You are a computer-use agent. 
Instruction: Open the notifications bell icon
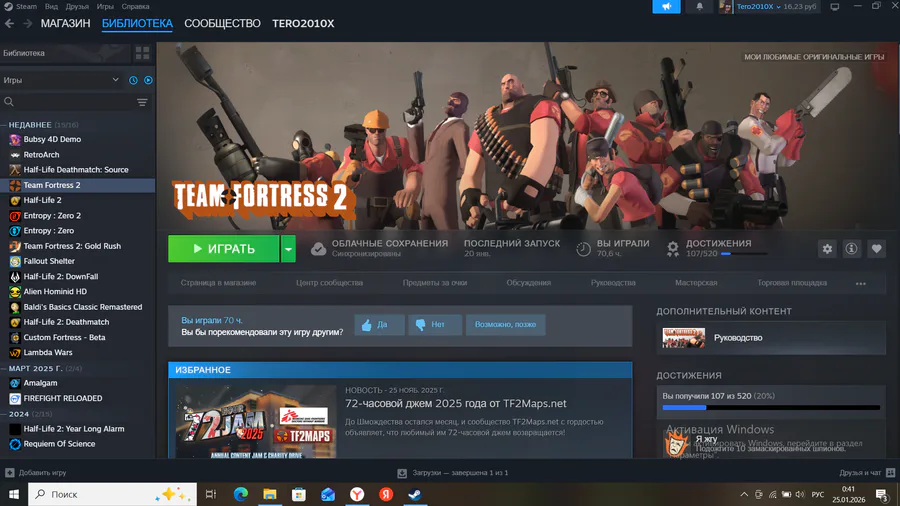coord(699,6)
